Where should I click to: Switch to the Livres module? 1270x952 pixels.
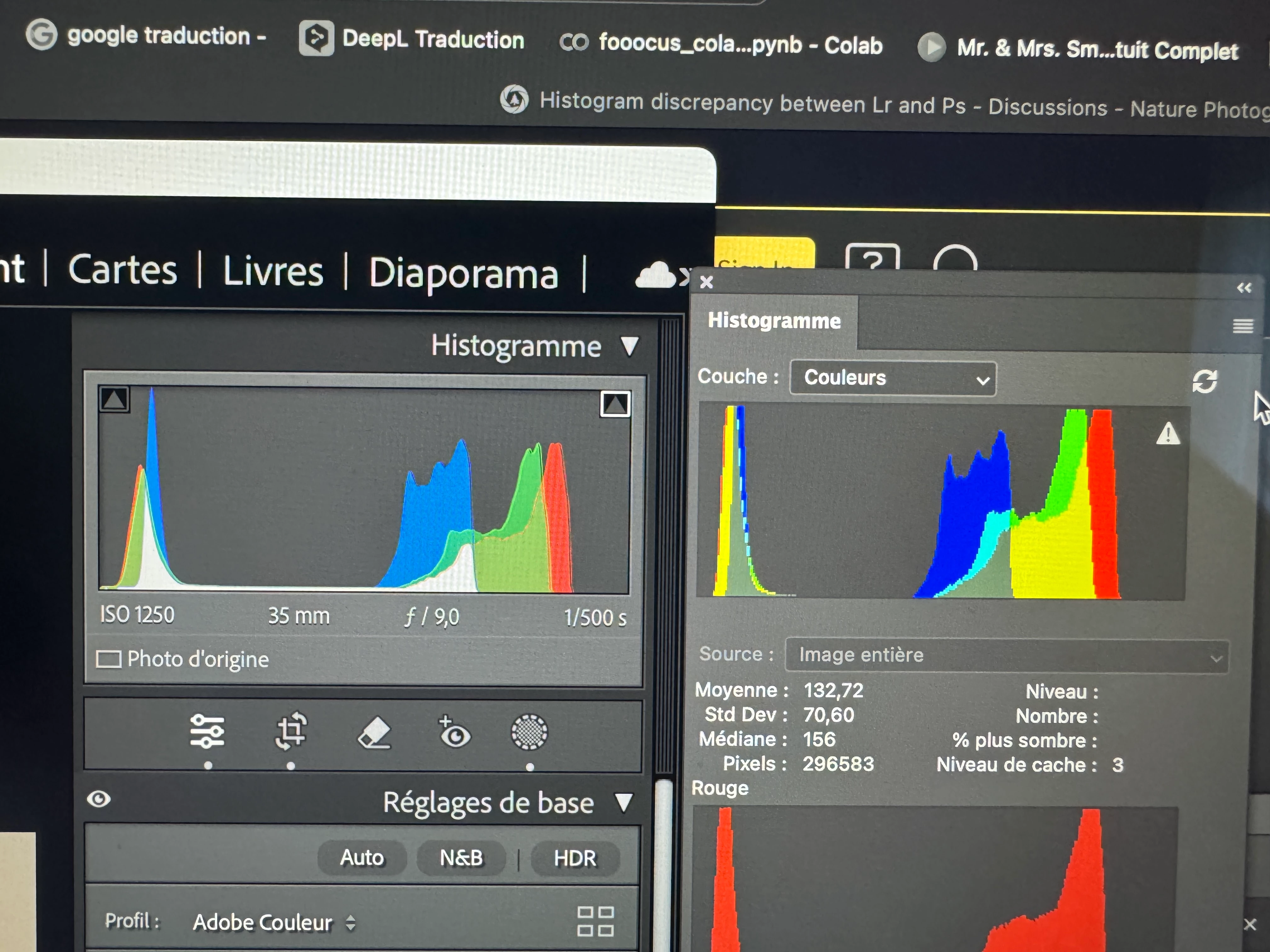273,271
